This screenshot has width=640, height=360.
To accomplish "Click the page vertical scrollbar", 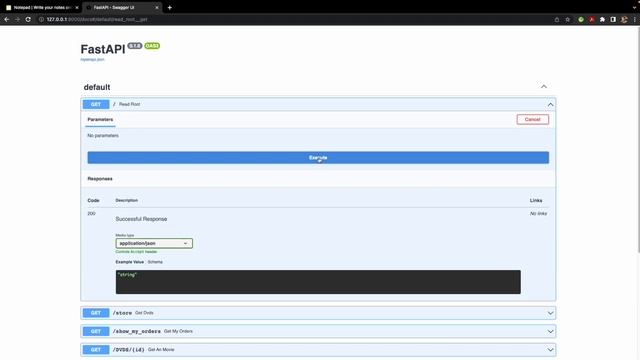I will pyautogui.click(x=638, y=139).
